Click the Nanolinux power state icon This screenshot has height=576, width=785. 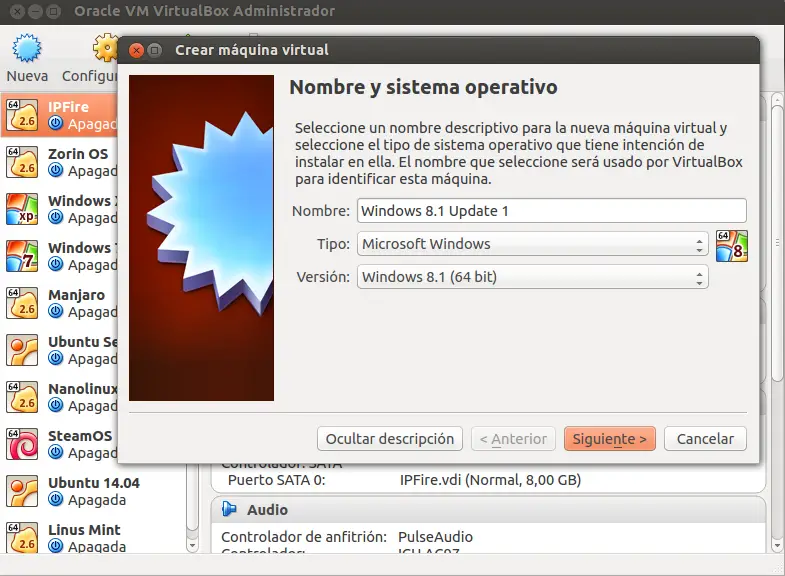pyautogui.click(x=56, y=405)
